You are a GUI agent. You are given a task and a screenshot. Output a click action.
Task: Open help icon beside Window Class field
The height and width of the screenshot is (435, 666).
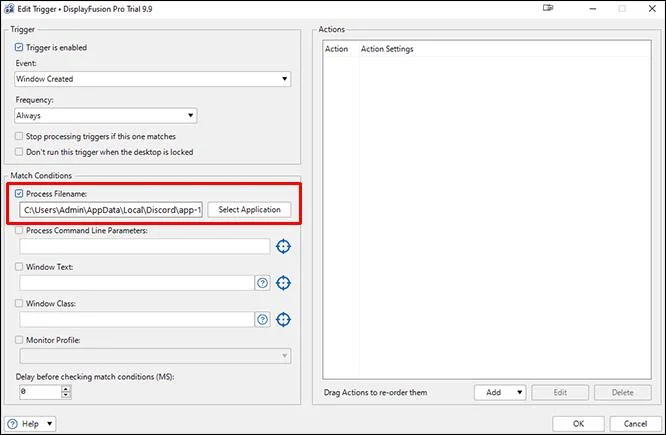click(262, 319)
